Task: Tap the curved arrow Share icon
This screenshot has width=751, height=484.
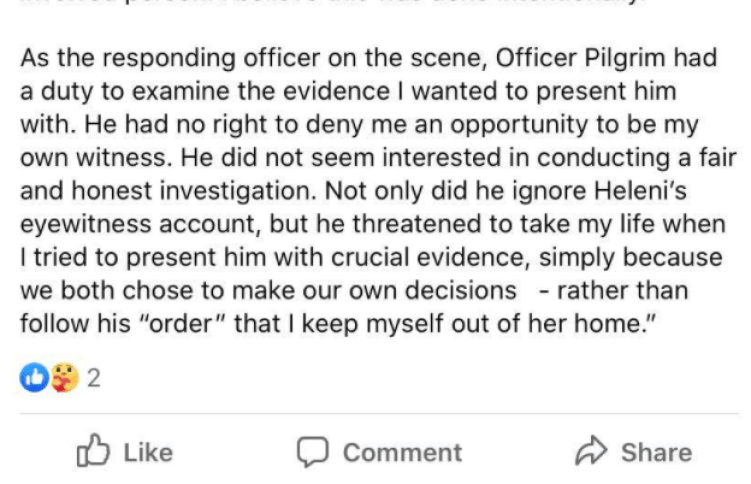Action: tap(591, 450)
